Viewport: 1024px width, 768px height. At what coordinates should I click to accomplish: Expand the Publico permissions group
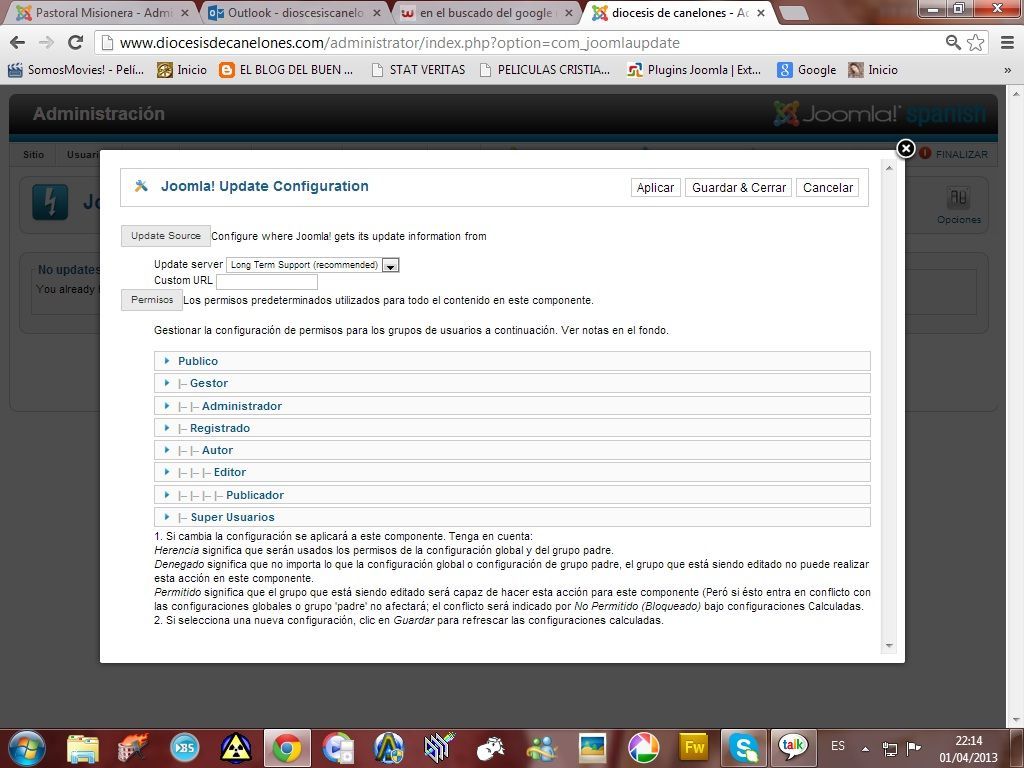click(512, 361)
